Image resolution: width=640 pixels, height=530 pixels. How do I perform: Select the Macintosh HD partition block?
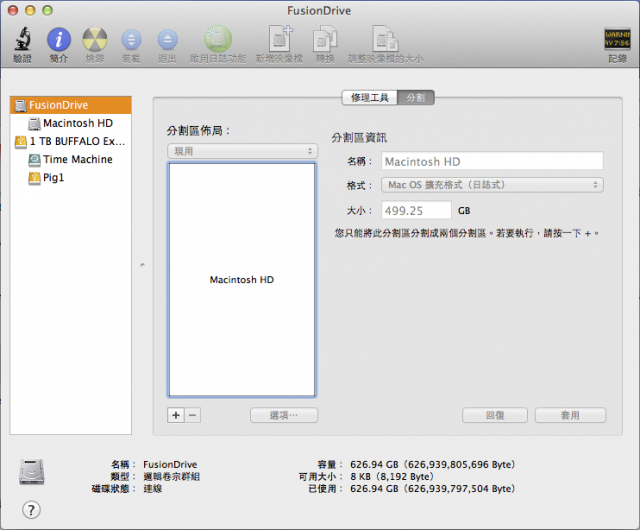click(242, 280)
